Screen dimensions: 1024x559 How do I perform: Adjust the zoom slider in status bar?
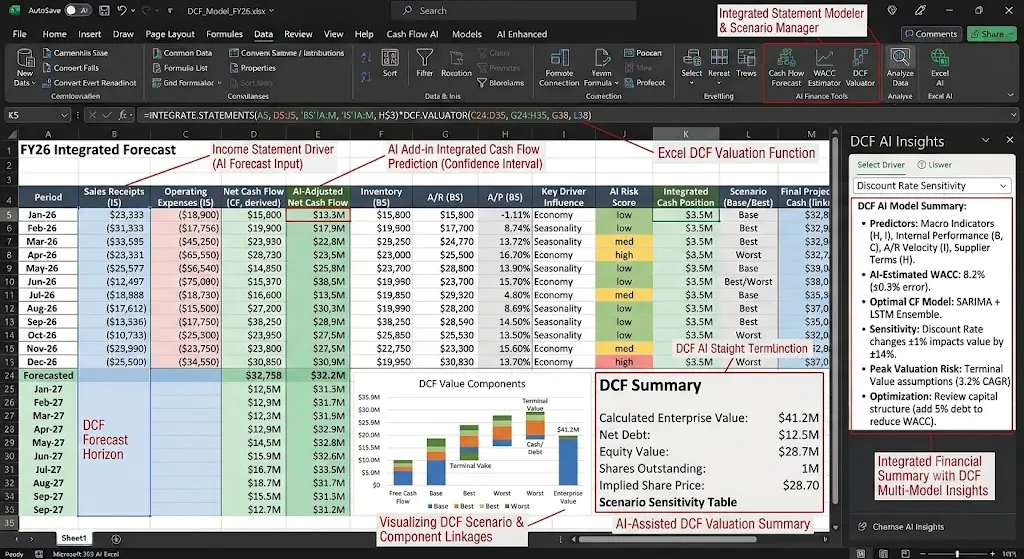(957, 554)
